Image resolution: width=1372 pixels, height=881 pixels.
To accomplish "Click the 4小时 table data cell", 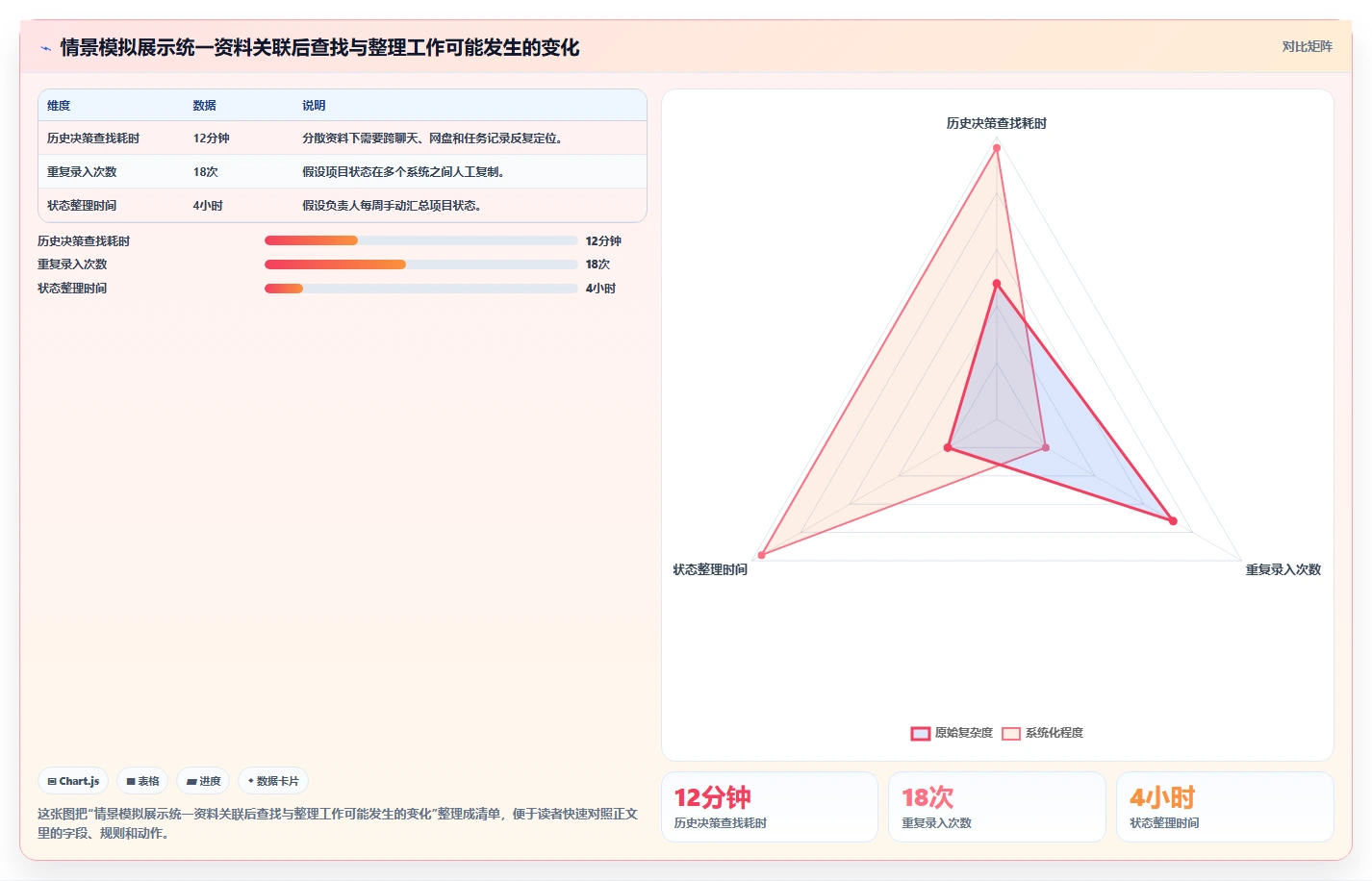I will tap(208, 206).
